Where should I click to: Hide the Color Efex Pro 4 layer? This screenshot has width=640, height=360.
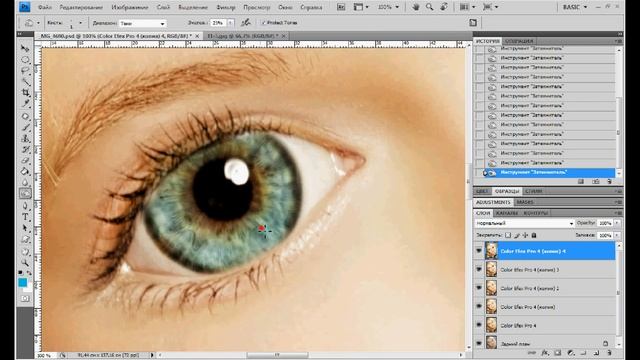479,325
